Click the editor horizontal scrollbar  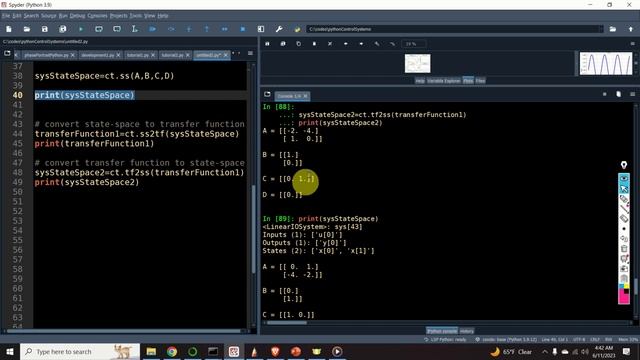pos(124,331)
